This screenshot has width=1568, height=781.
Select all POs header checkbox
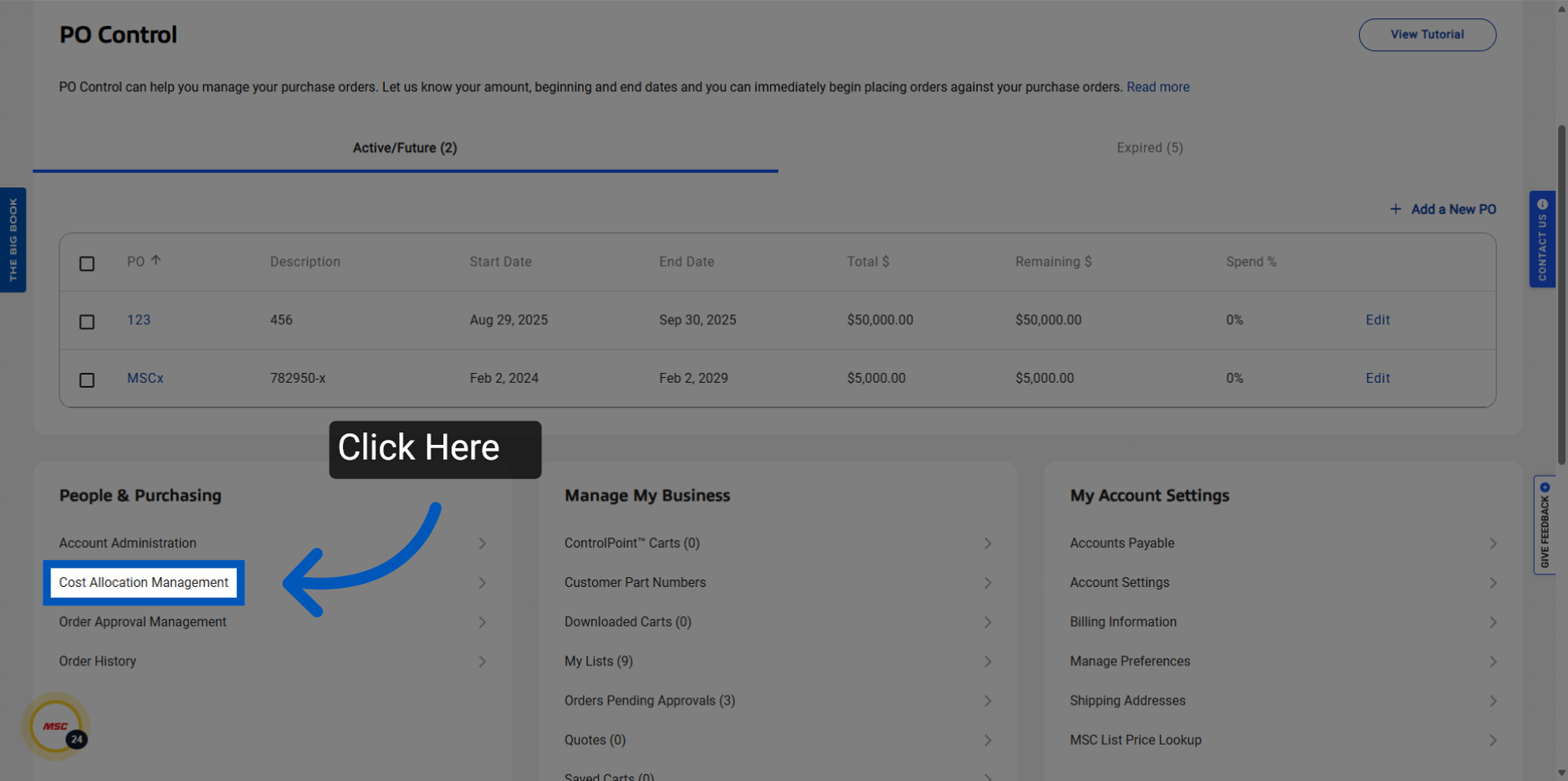(87, 263)
